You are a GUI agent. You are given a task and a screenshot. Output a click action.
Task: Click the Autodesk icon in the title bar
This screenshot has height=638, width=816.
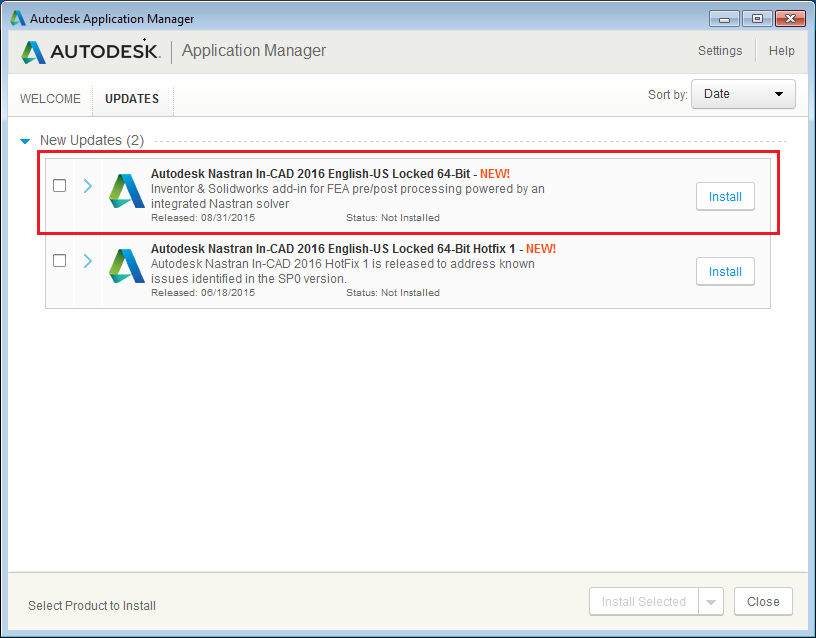[x=18, y=18]
